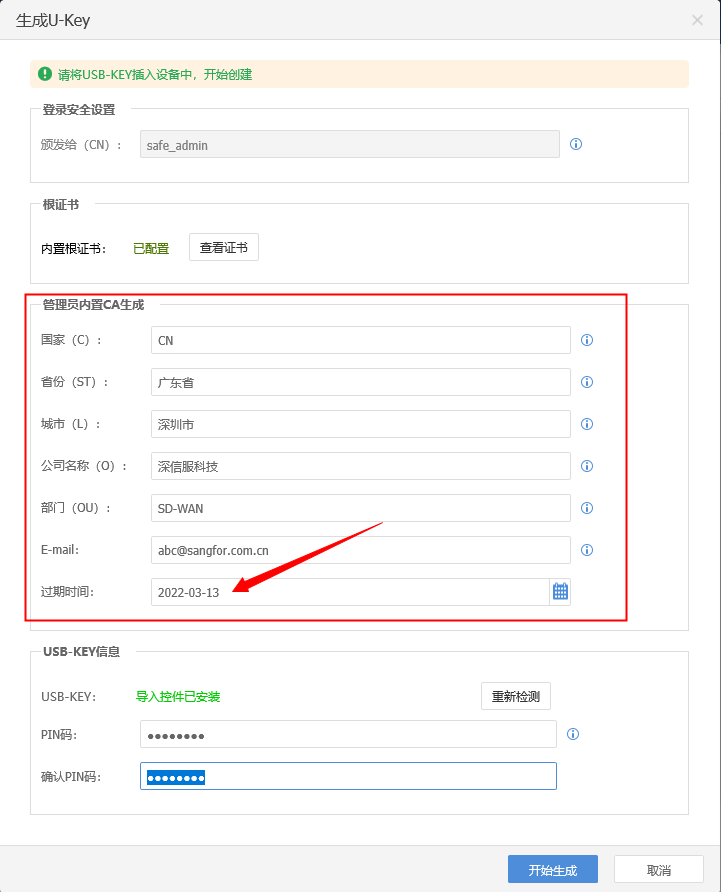Click info icon next to 颁发给 (CN) field

point(576,144)
